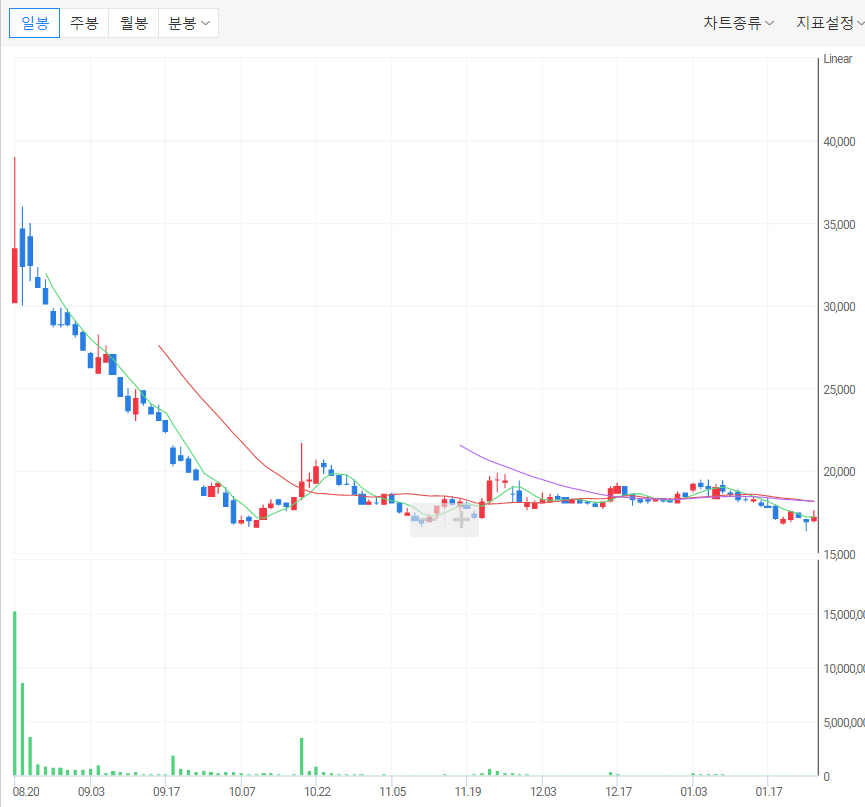Open the 분봉 minute chart dropdown

tap(188, 23)
